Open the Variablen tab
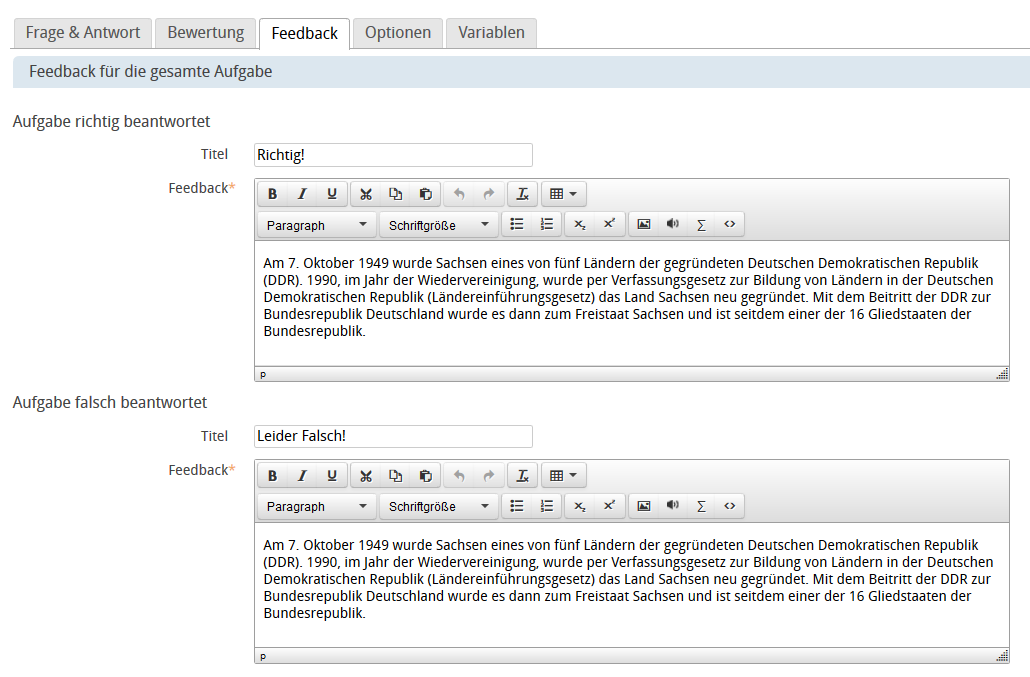Screen dimensions: 1030x677 [x=491, y=33]
